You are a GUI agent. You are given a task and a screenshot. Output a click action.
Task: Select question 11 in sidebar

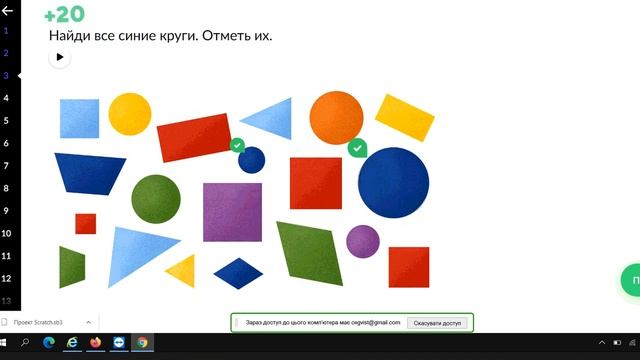tap(6, 256)
